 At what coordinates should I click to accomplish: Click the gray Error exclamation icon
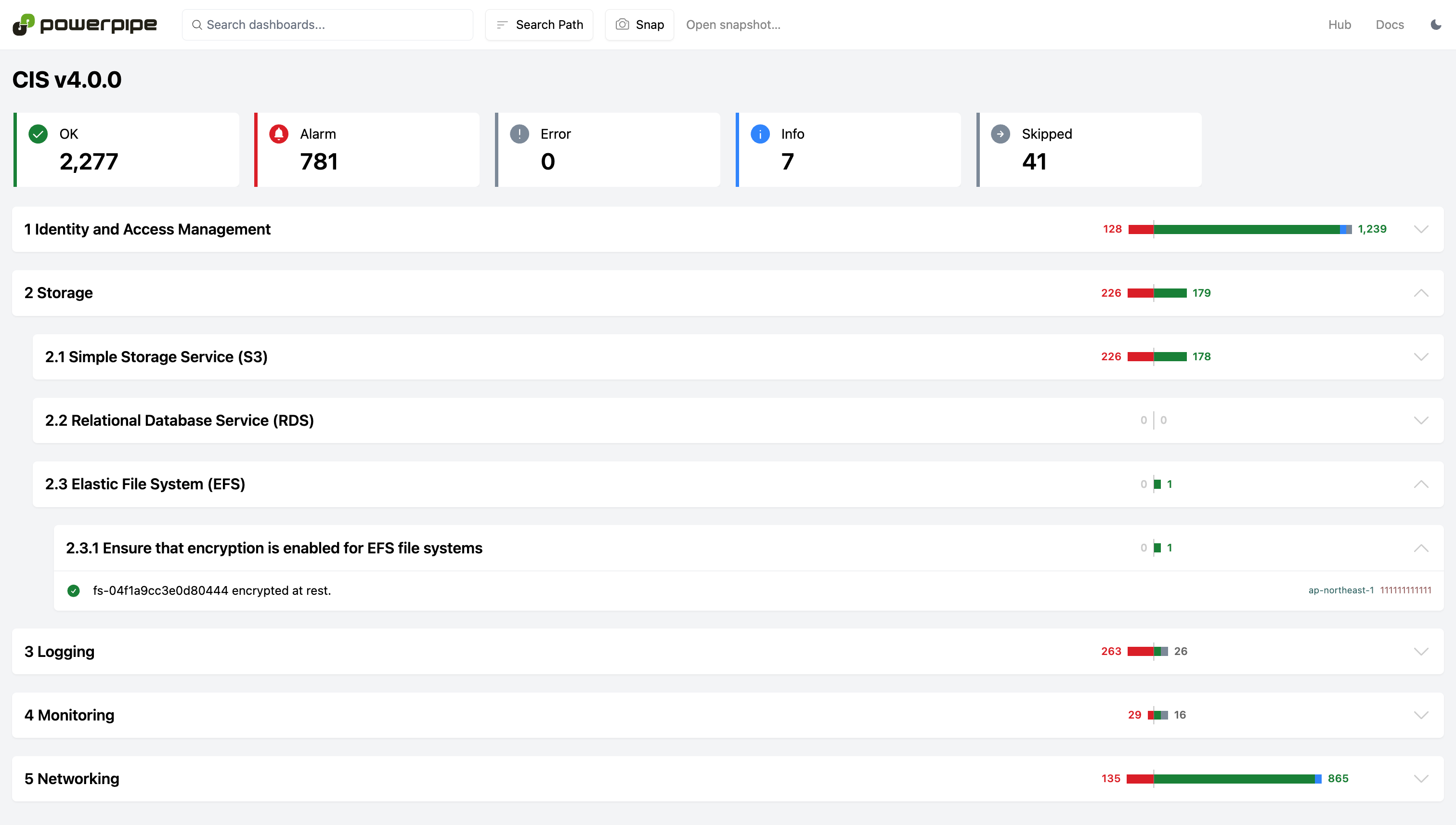(x=519, y=134)
